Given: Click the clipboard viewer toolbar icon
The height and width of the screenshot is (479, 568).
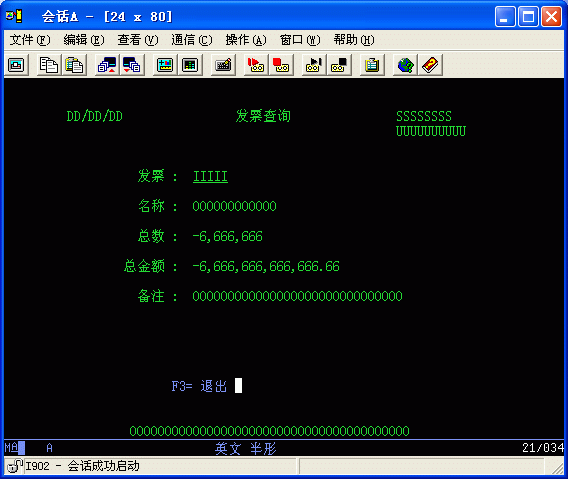Looking at the screenshot, I should pyautogui.click(x=372, y=65).
